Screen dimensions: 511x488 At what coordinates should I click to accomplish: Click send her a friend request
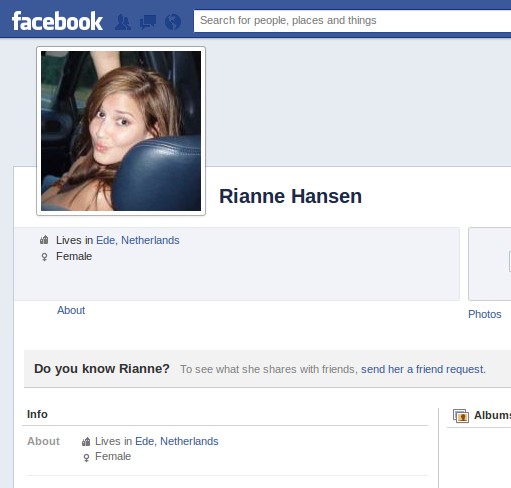click(x=423, y=369)
